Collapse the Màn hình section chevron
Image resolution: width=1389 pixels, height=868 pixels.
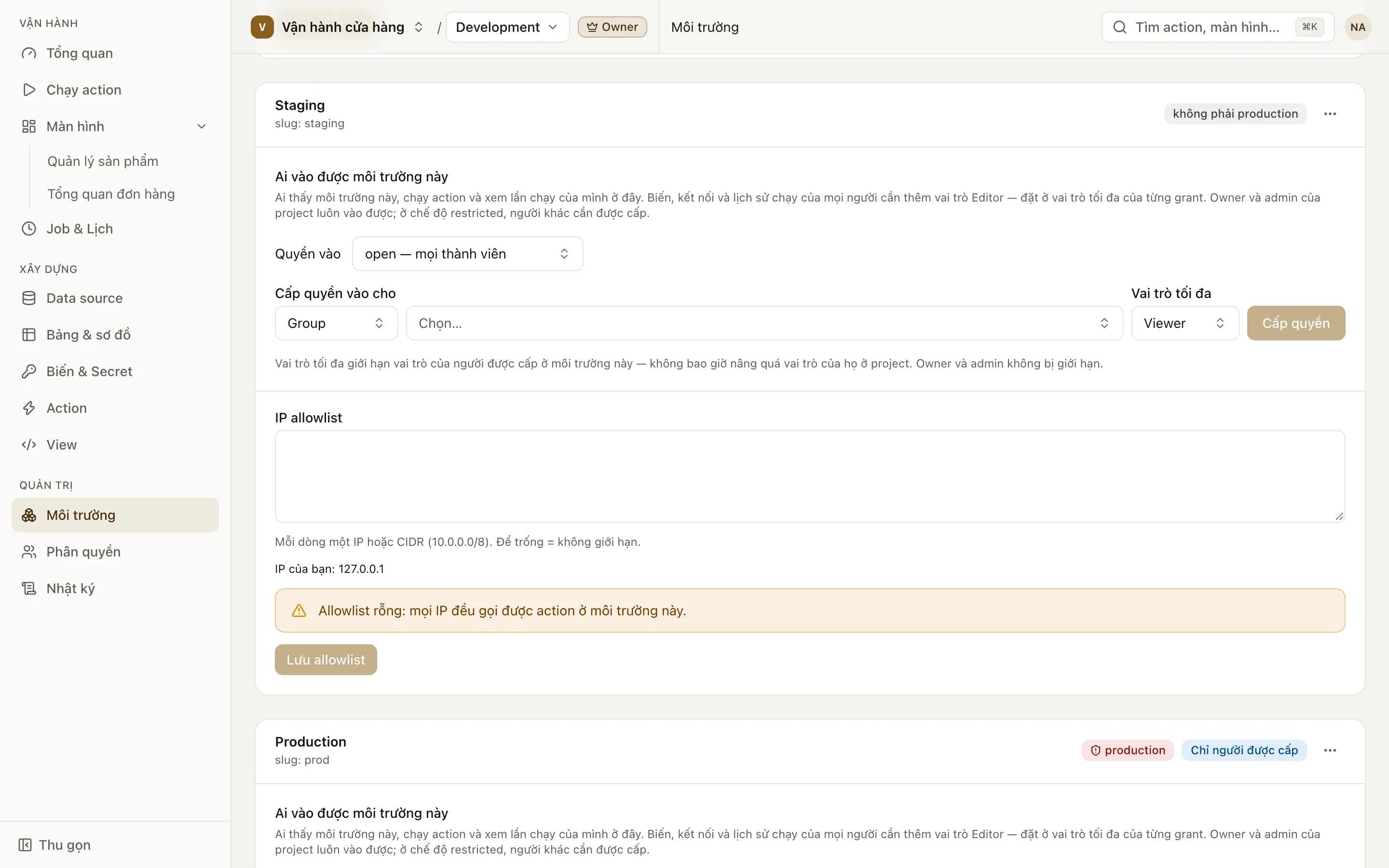click(x=202, y=126)
